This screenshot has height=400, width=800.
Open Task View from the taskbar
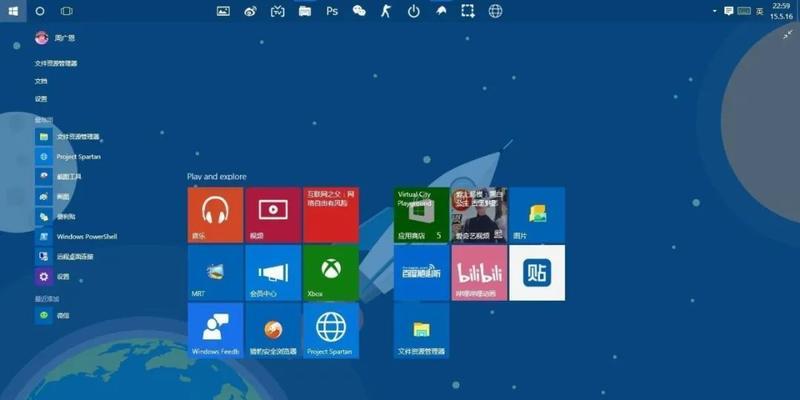pyautogui.click(x=66, y=11)
